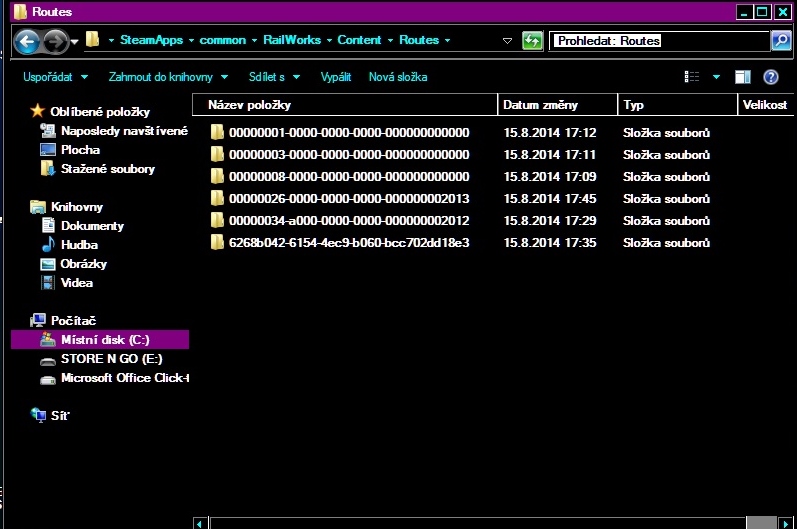Viewport: 797px width, 529px height.
Task: Click the horizontal scrollbar left arrow
Action: (x=200, y=523)
